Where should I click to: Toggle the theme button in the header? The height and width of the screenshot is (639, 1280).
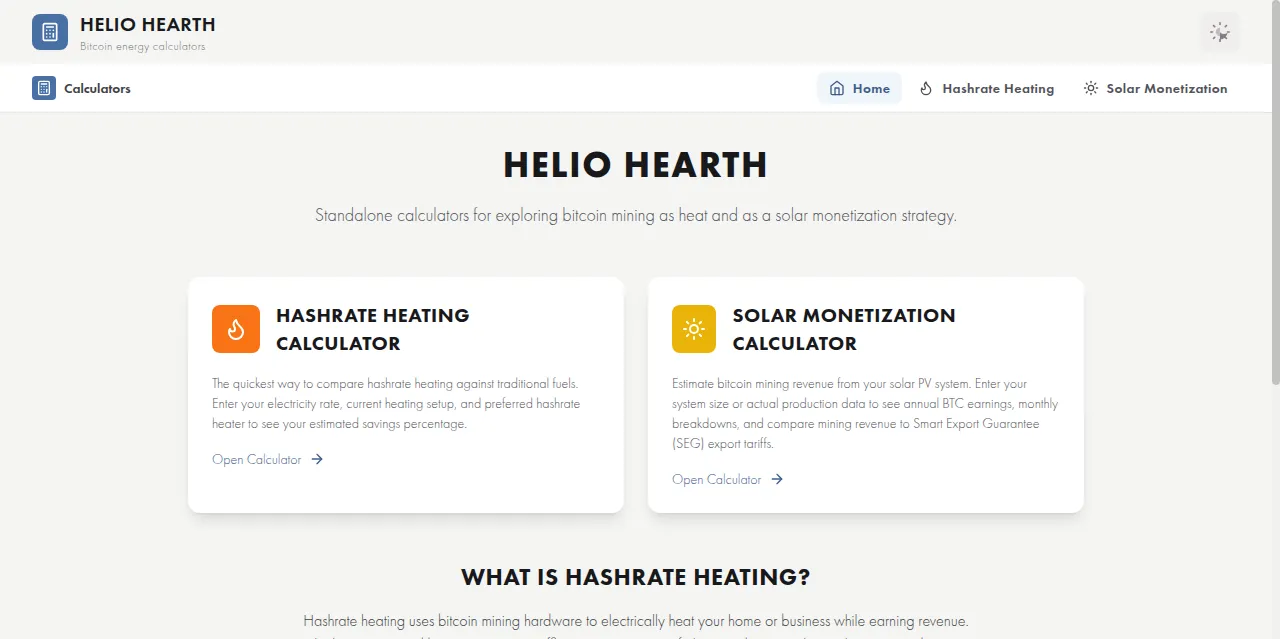(1220, 32)
